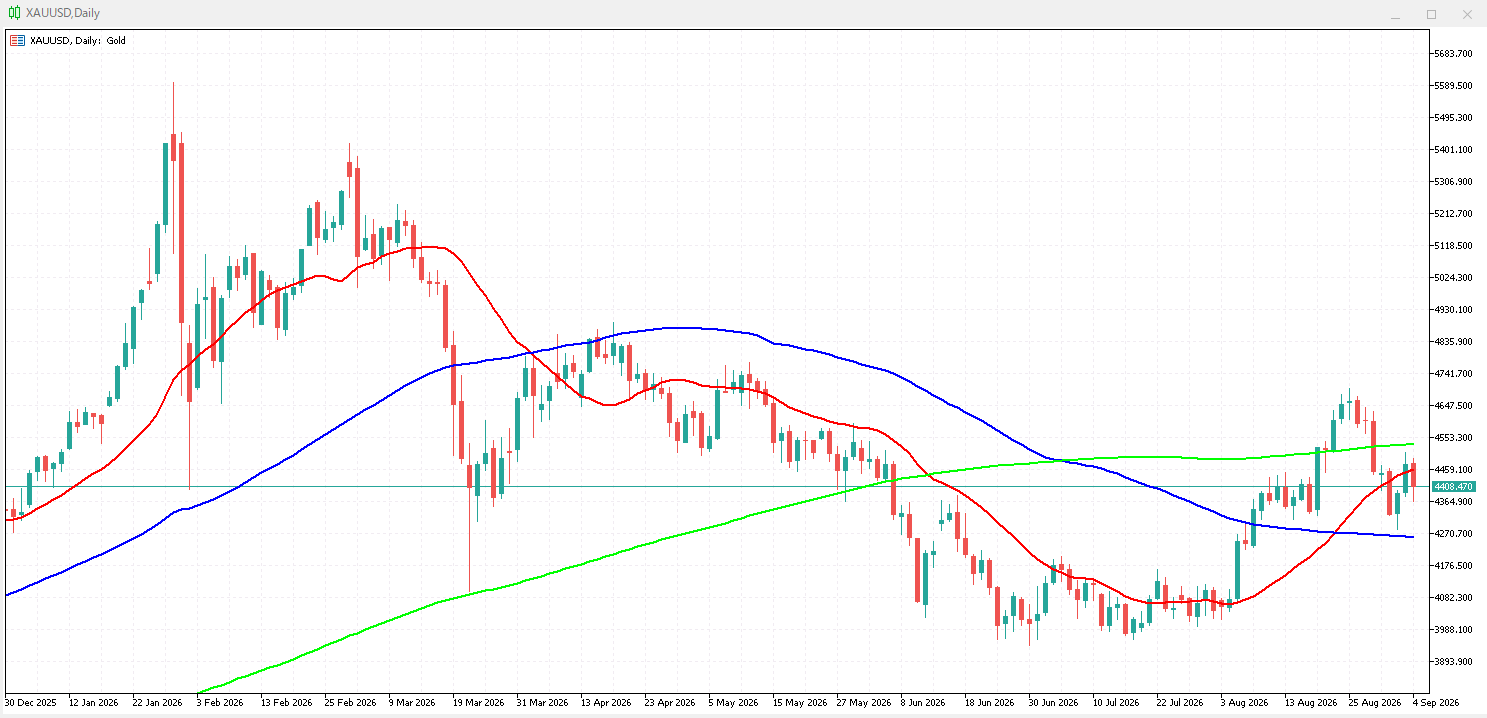Screen dimensions: 1487x718
Task: Click the 4647.500 price scale label
Action: (1452, 406)
